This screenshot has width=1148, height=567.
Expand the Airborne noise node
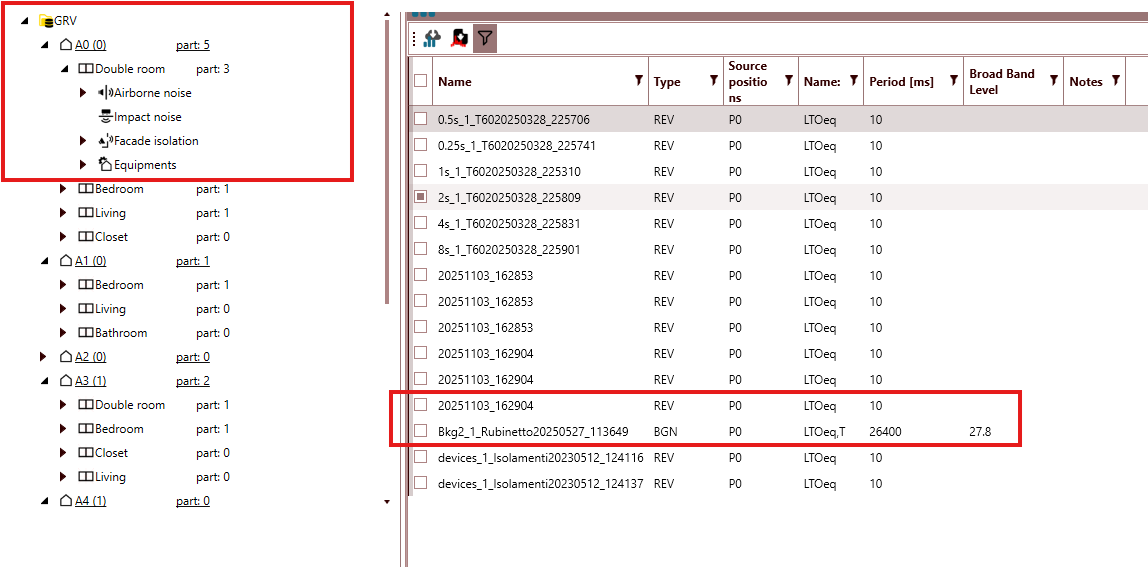[83, 93]
